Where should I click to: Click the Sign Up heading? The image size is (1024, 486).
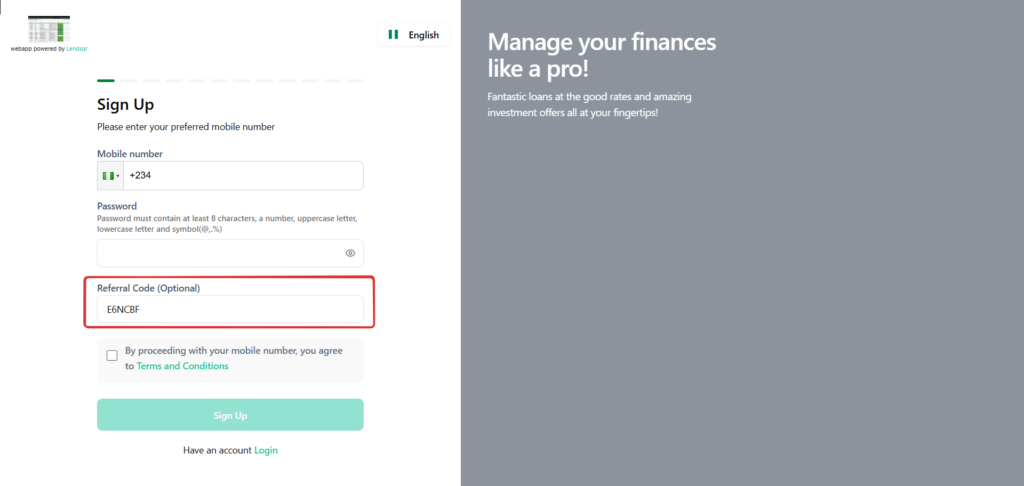tap(125, 104)
